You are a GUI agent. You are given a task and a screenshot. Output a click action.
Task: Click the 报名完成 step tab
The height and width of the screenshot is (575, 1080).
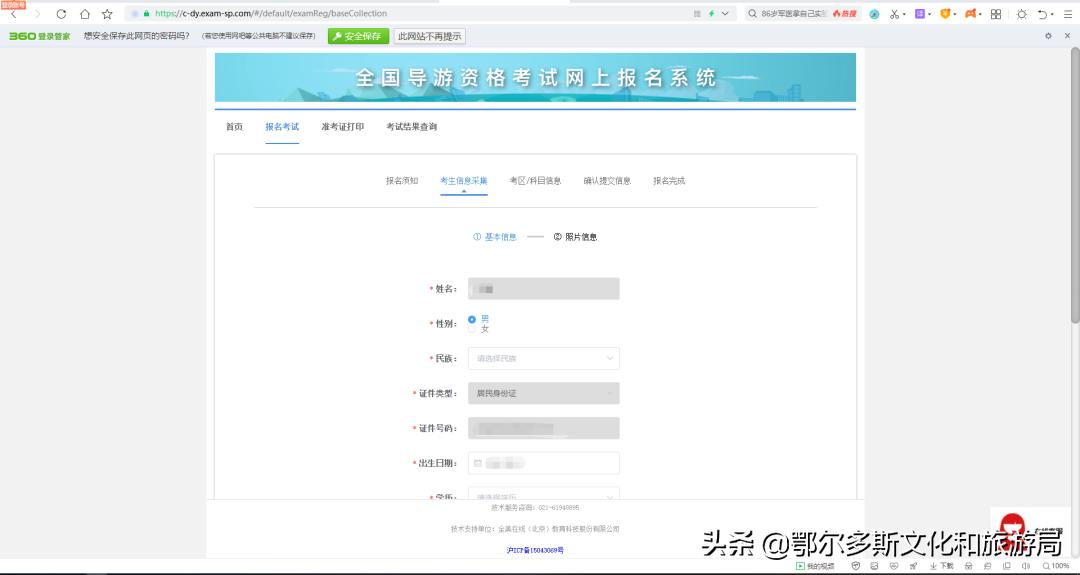(669, 180)
